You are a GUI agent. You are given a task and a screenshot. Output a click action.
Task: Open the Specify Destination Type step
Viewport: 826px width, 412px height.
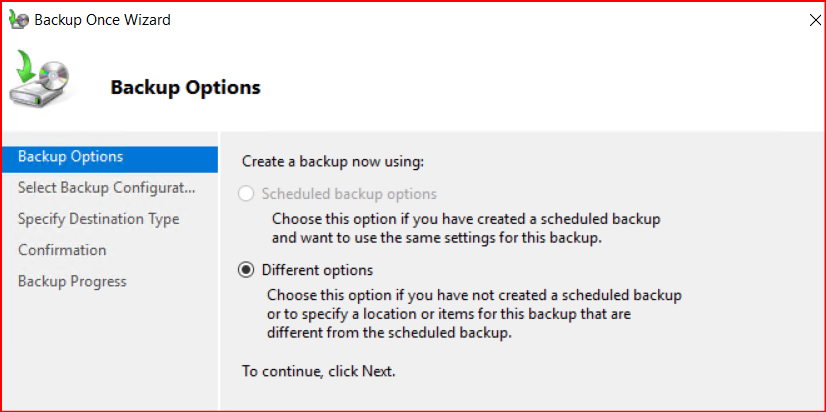point(98,219)
